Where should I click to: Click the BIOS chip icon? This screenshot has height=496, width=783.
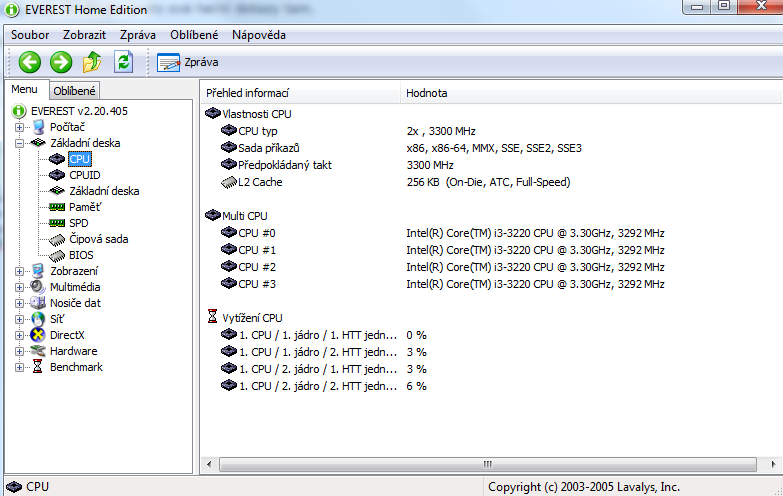[x=57, y=255]
